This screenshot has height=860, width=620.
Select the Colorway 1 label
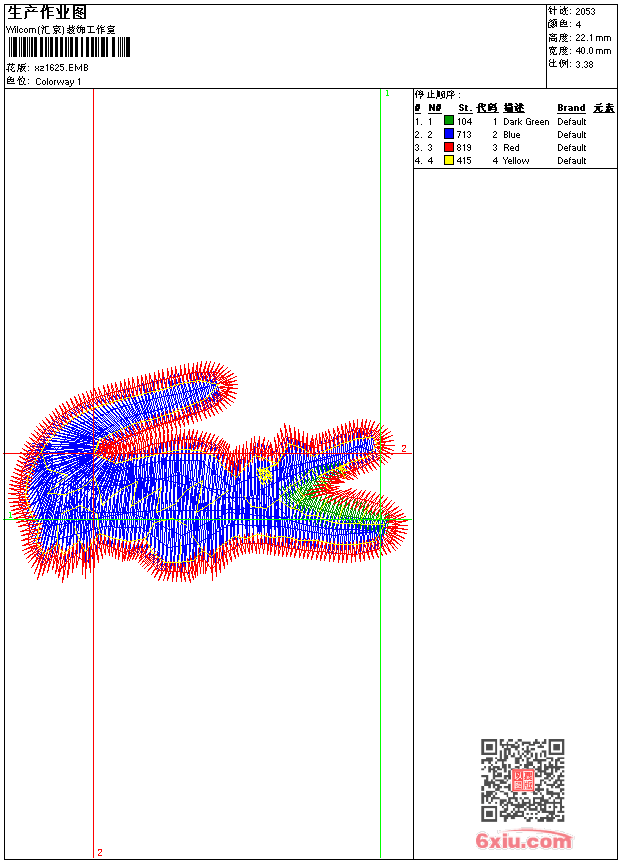tap(58, 82)
